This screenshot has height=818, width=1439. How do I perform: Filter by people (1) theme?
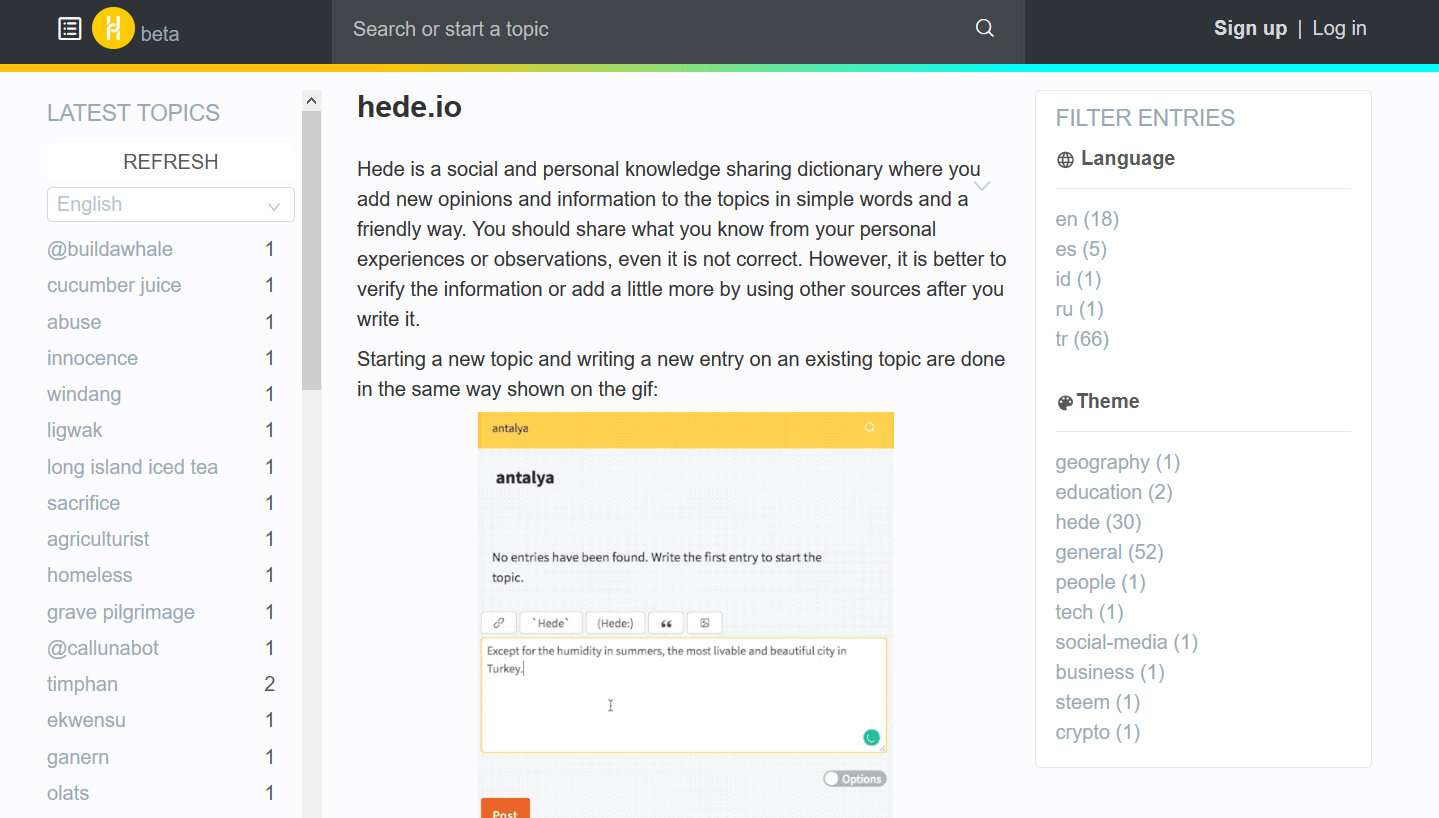[x=1101, y=582]
